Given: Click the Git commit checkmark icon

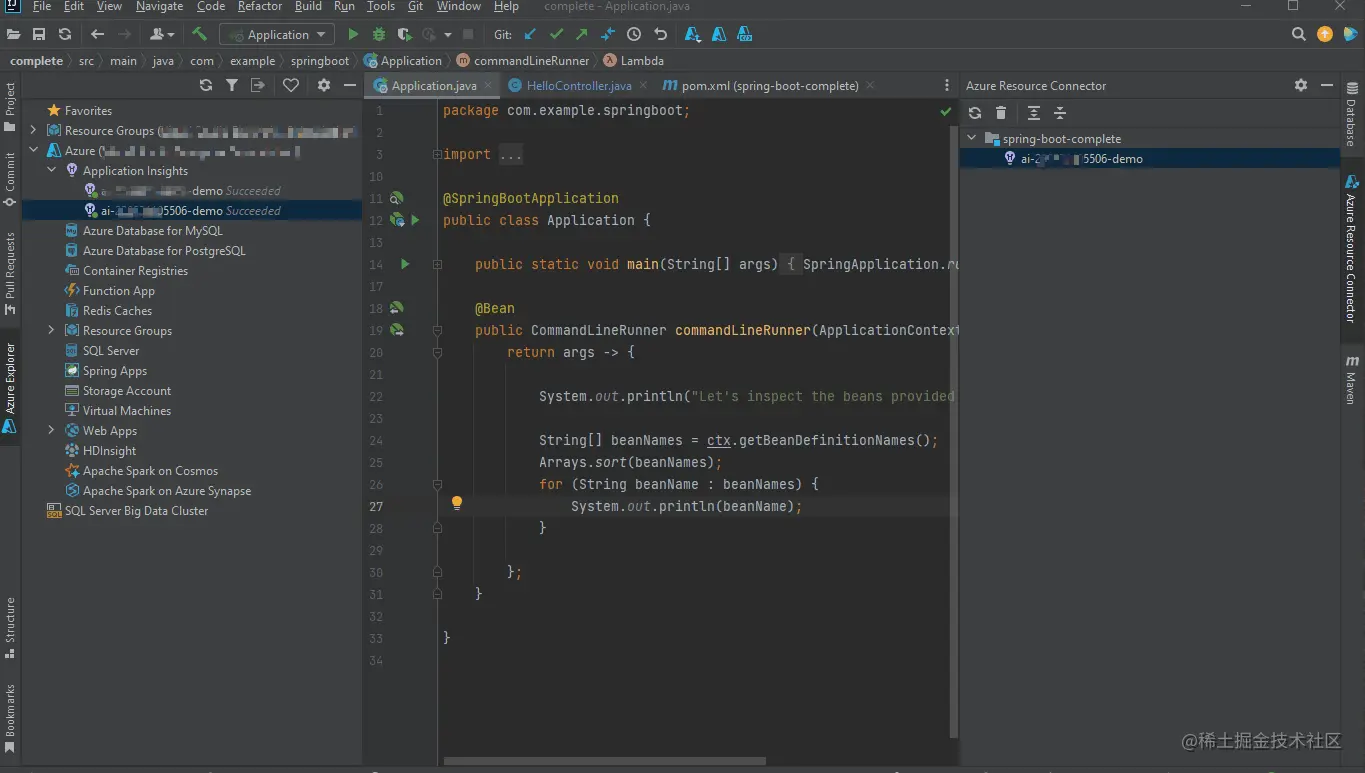Looking at the screenshot, I should coord(556,34).
